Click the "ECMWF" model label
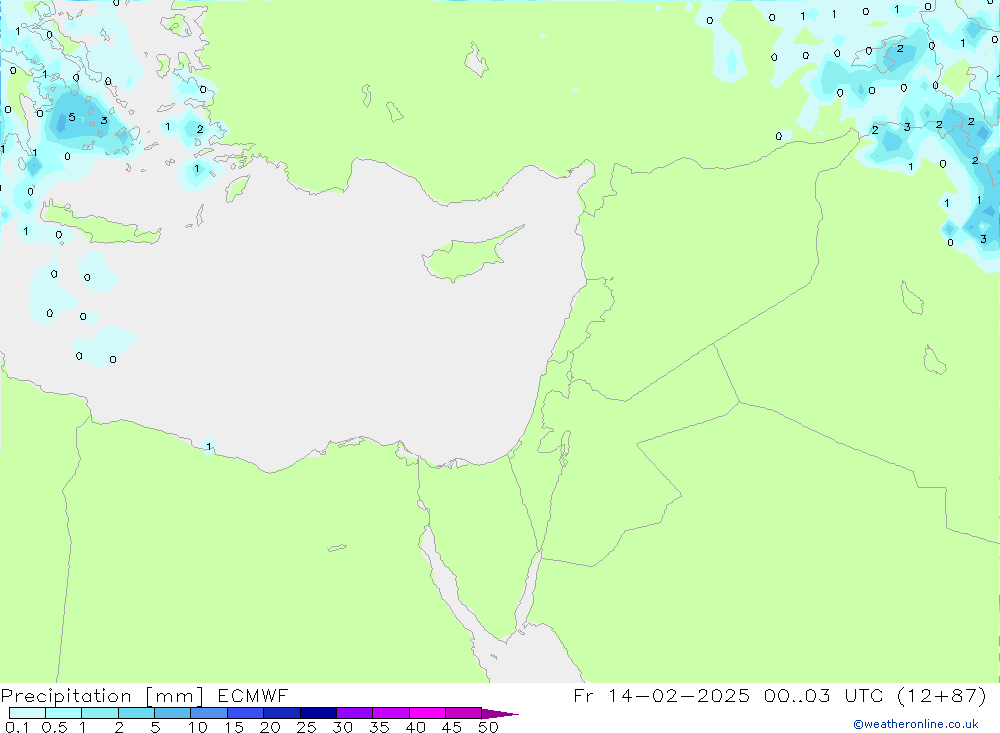The width and height of the screenshot is (1000, 733). pyautogui.click(x=253, y=695)
